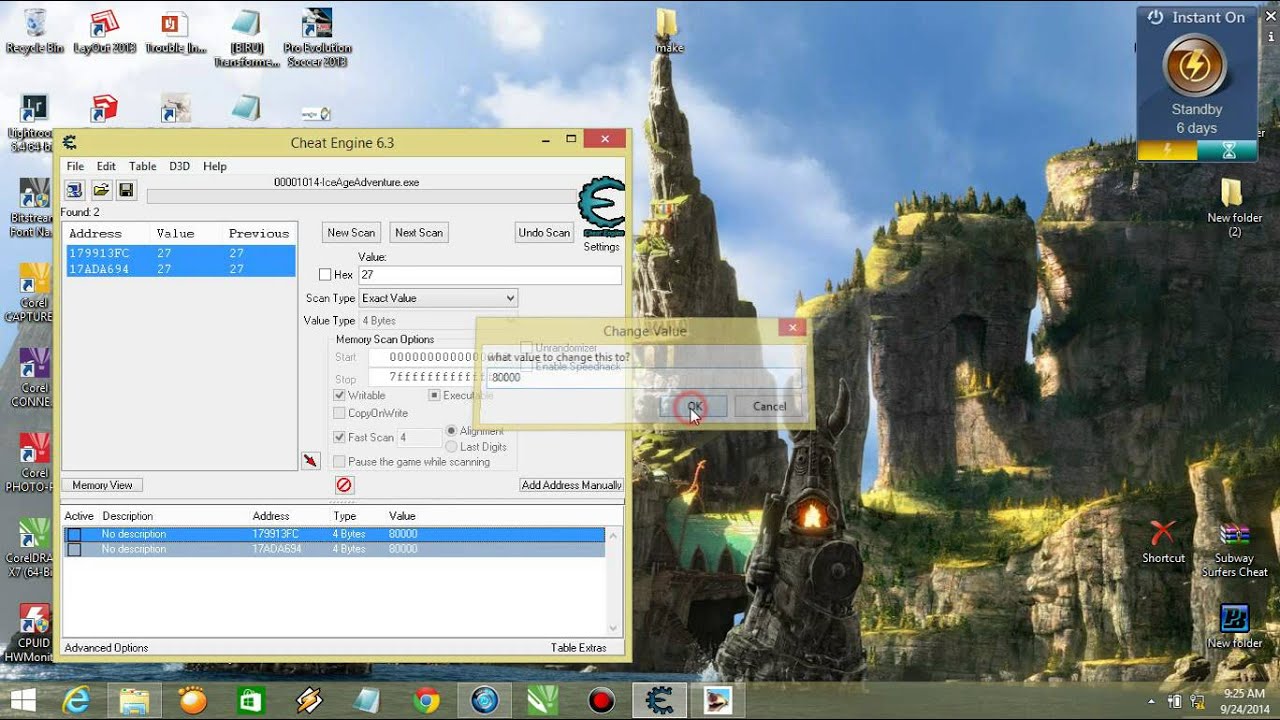1280x720 pixels.
Task: Toggle the Writable checkbox
Action: [340, 396]
